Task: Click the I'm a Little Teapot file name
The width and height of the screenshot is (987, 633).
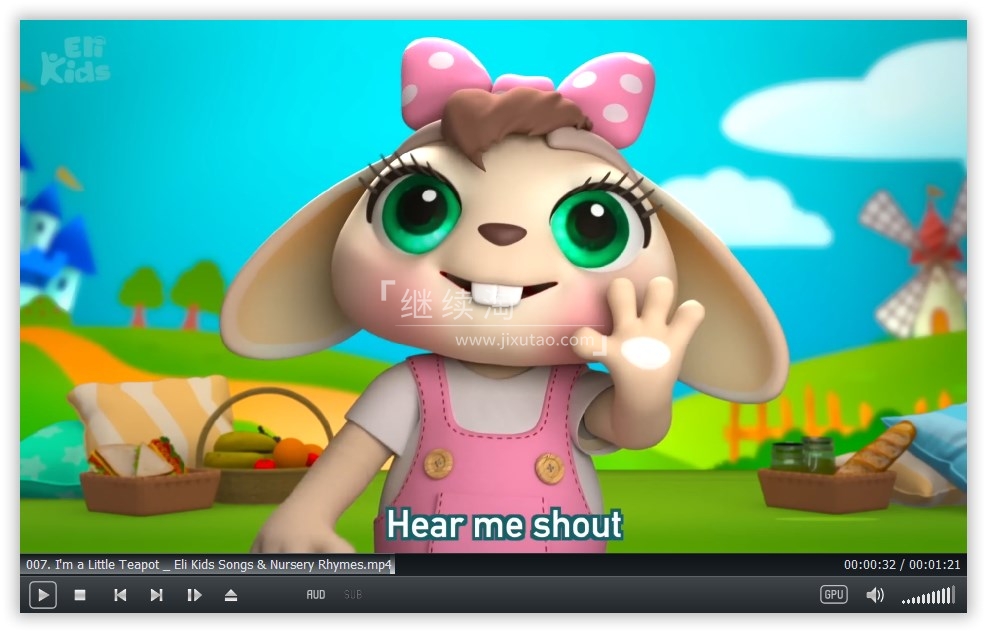Action: [x=208, y=565]
